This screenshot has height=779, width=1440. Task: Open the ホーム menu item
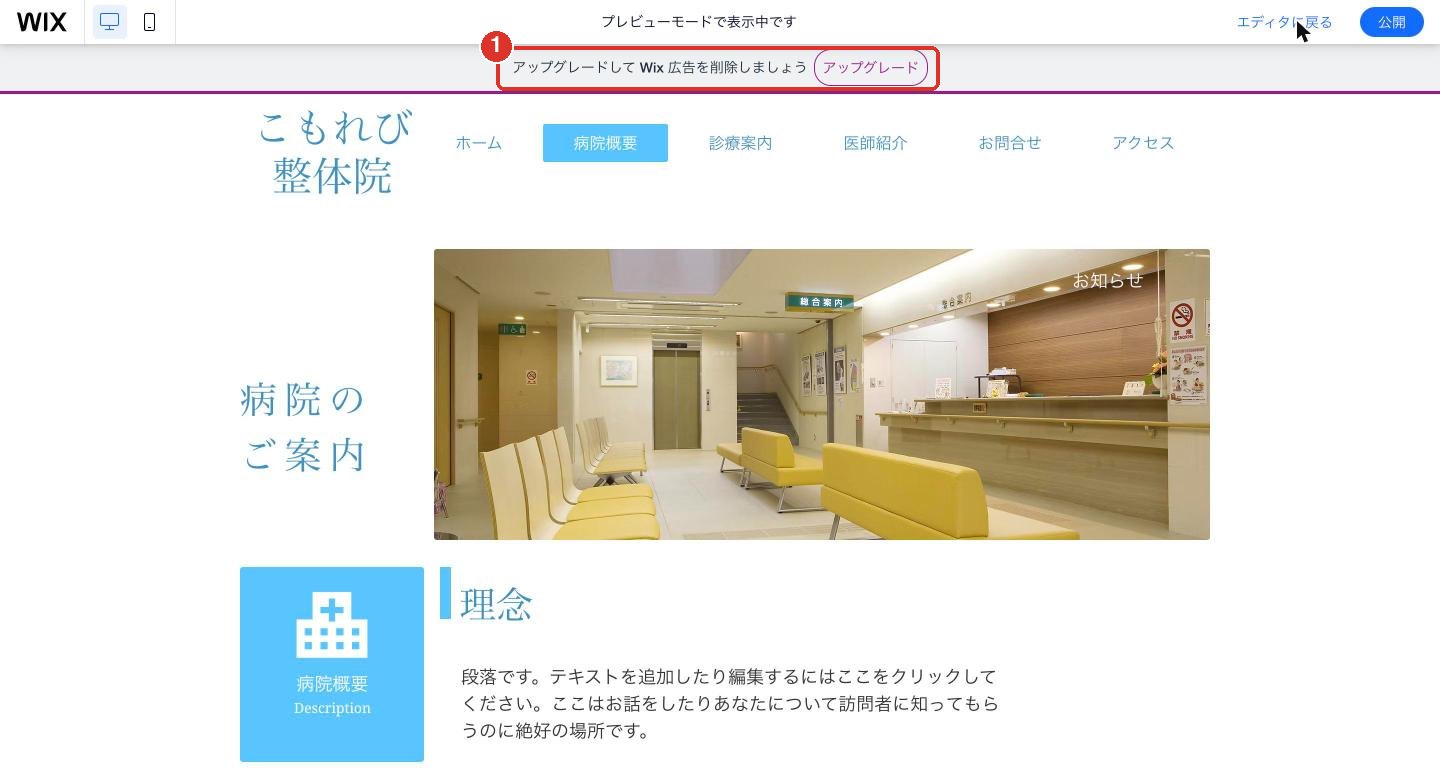[478, 143]
